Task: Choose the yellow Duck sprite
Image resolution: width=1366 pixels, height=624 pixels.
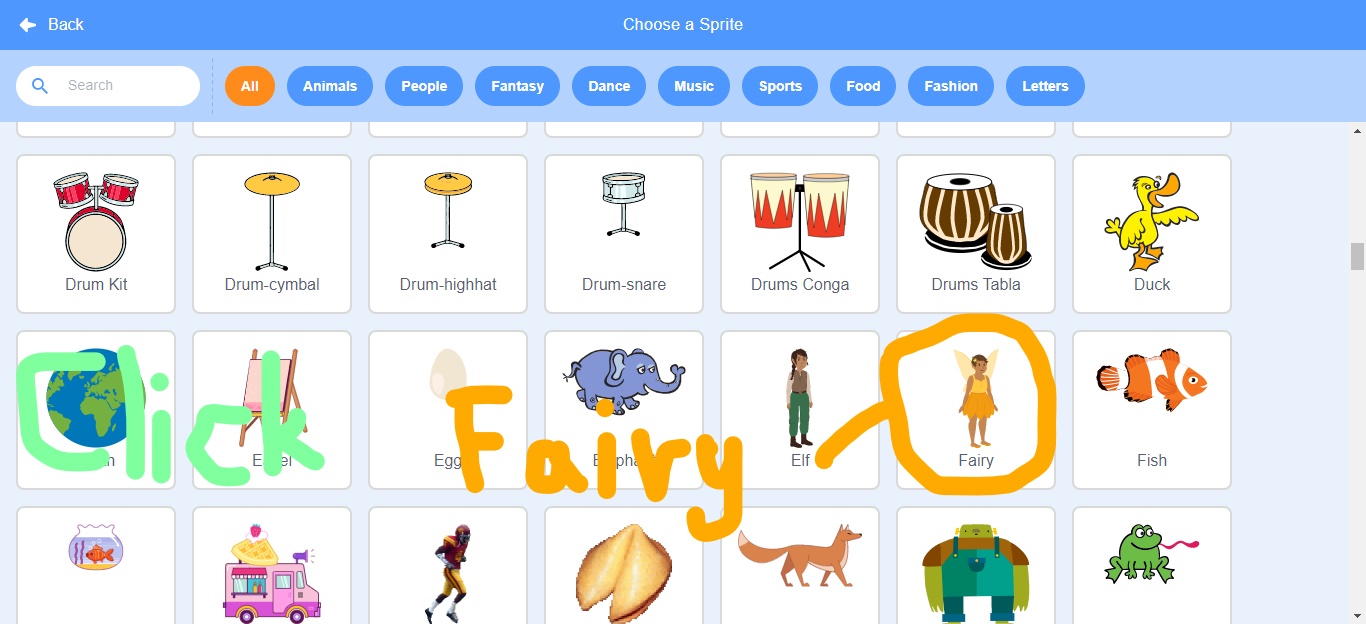Action: point(1152,234)
